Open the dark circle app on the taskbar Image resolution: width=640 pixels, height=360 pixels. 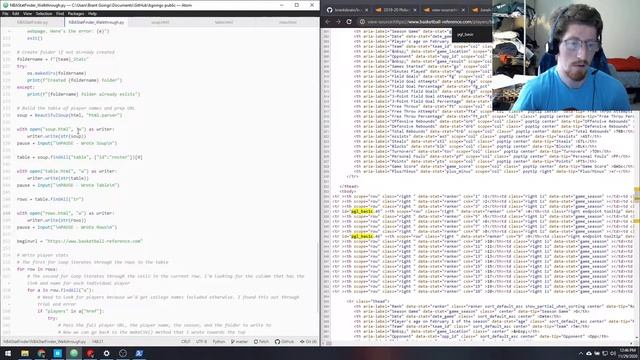(x=123, y=353)
